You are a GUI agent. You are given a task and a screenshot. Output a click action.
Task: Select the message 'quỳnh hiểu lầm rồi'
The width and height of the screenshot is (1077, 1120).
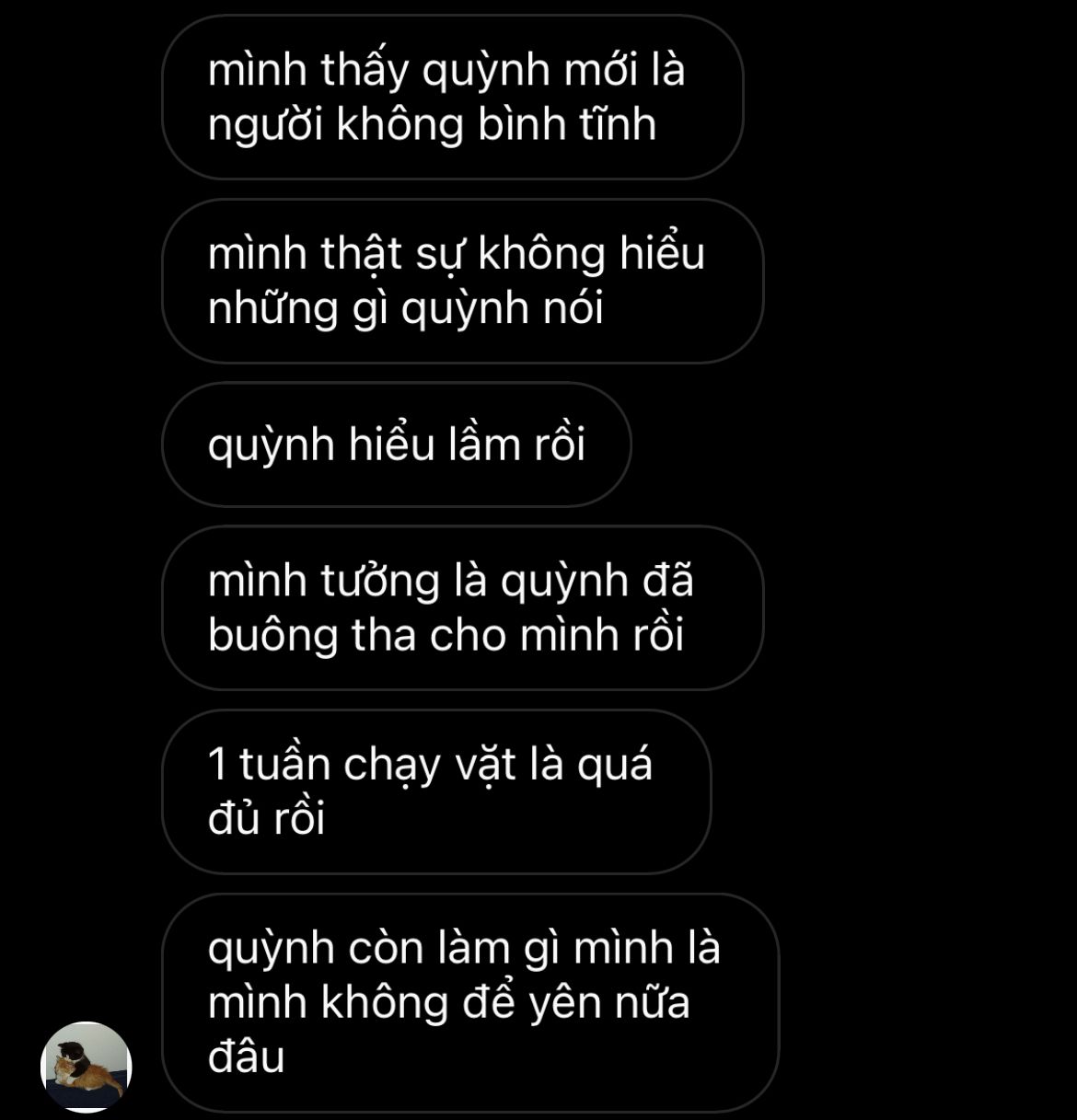[397, 445]
